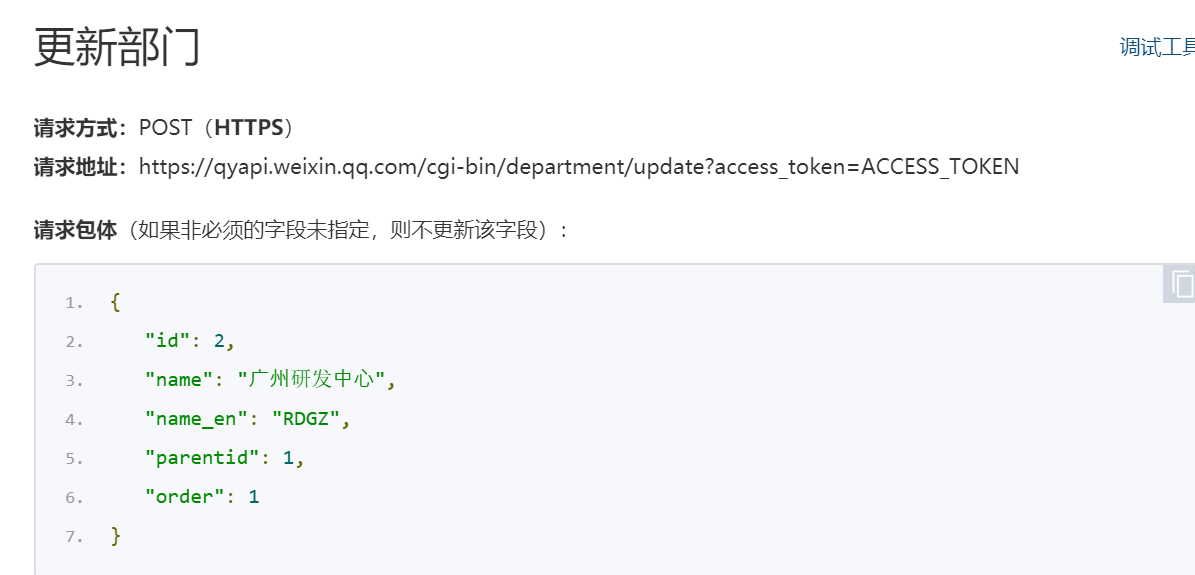1195x575 pixels.
Task: Click the 请求包体 label
Action: tap(75, 230)
